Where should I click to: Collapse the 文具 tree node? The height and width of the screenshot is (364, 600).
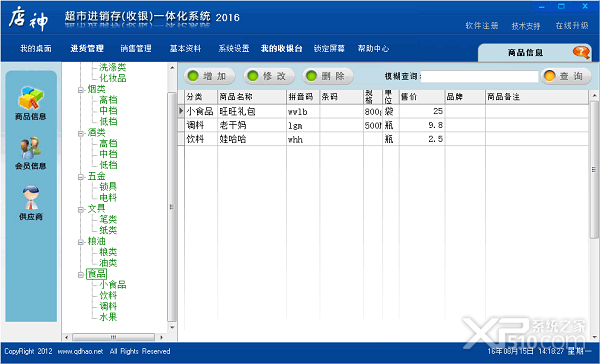pyautogui.click(x=81, y=209)
